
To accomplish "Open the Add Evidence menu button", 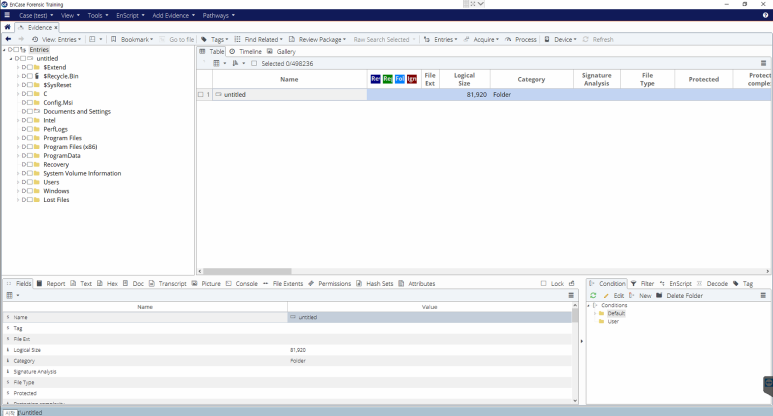I will click(x=173, y=15).
